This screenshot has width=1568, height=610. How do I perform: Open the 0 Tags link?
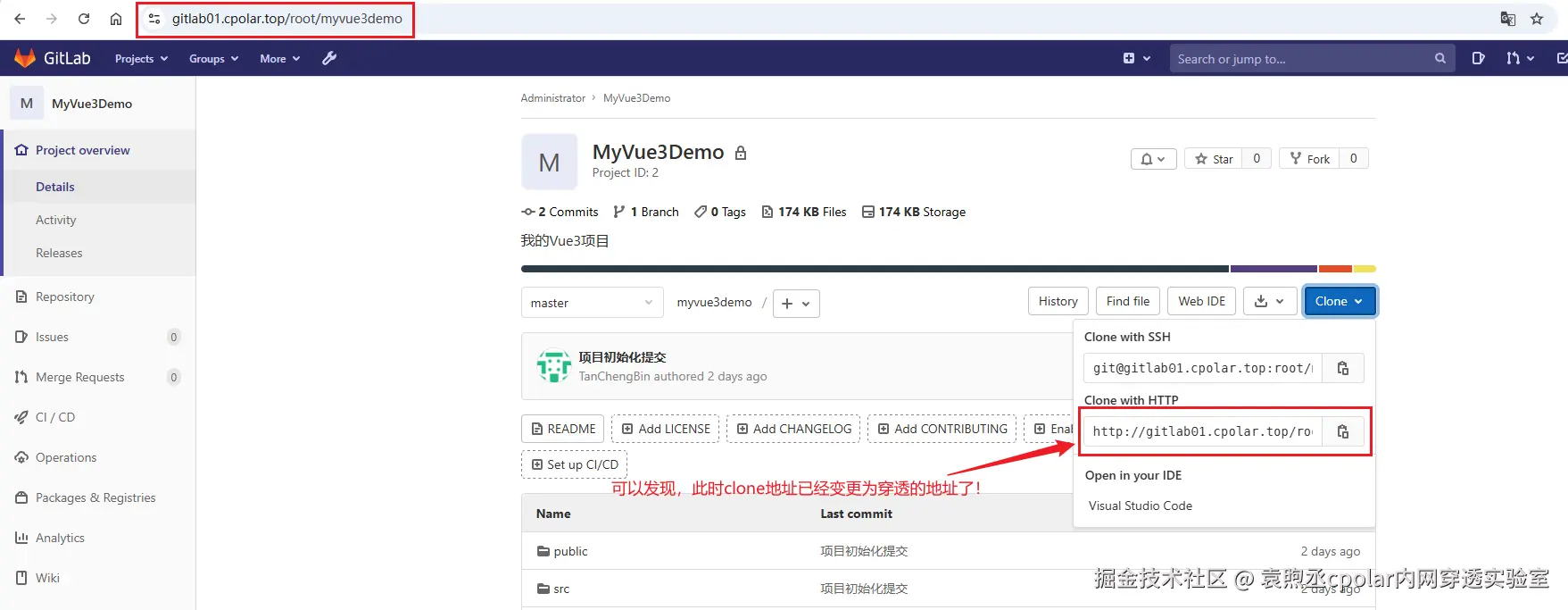pyautogui.click(x=720, y=212)
